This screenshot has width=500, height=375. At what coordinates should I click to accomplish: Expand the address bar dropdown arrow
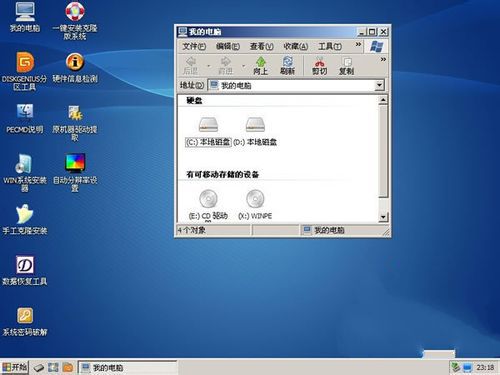[x=379, y=85]
